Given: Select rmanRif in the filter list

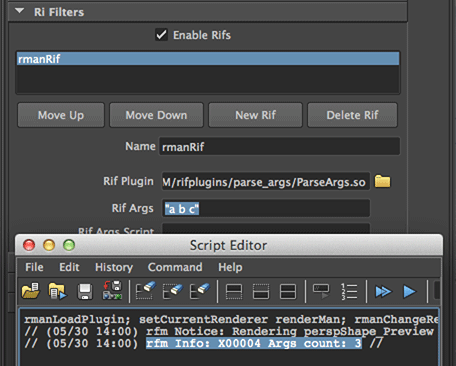Looking at the screenshot, I should point(208,59).
